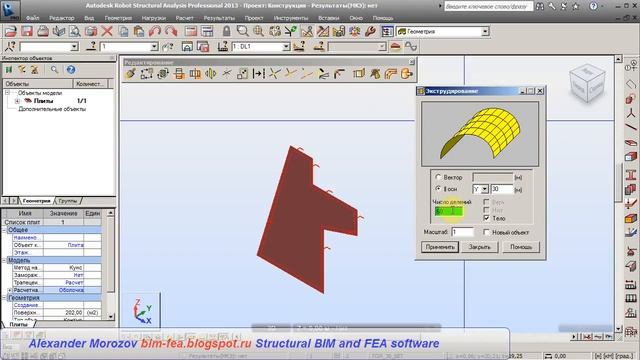This screenshot has height=360, width=640.
Task: Switch to the Геометрия inspector tab
Action: 36,201
